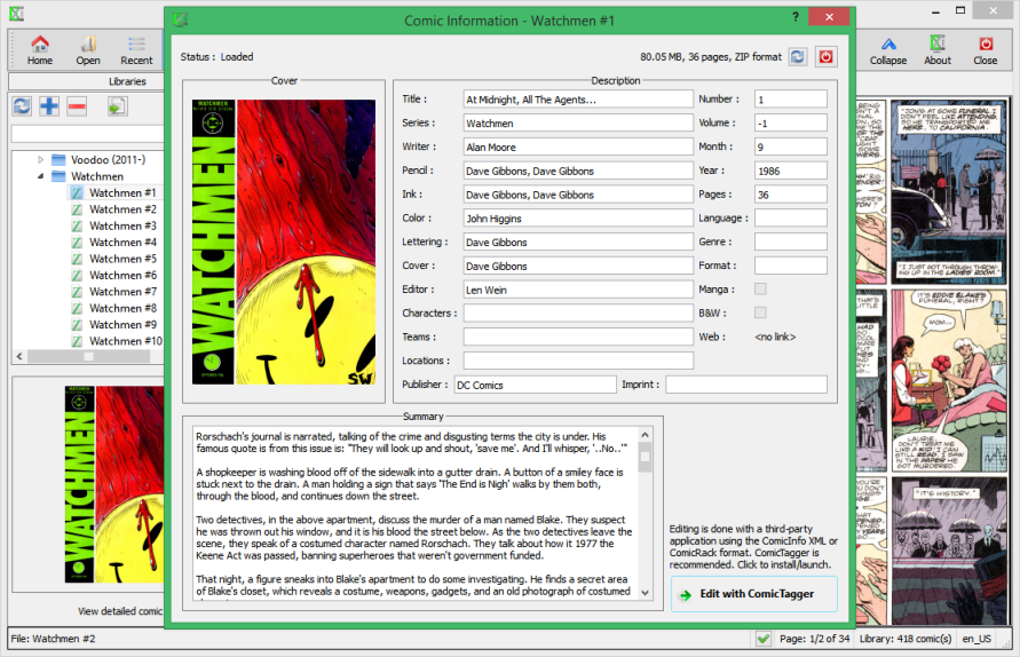Add a library with plus icon
1020x657 pixels.
tap(49, 106)
